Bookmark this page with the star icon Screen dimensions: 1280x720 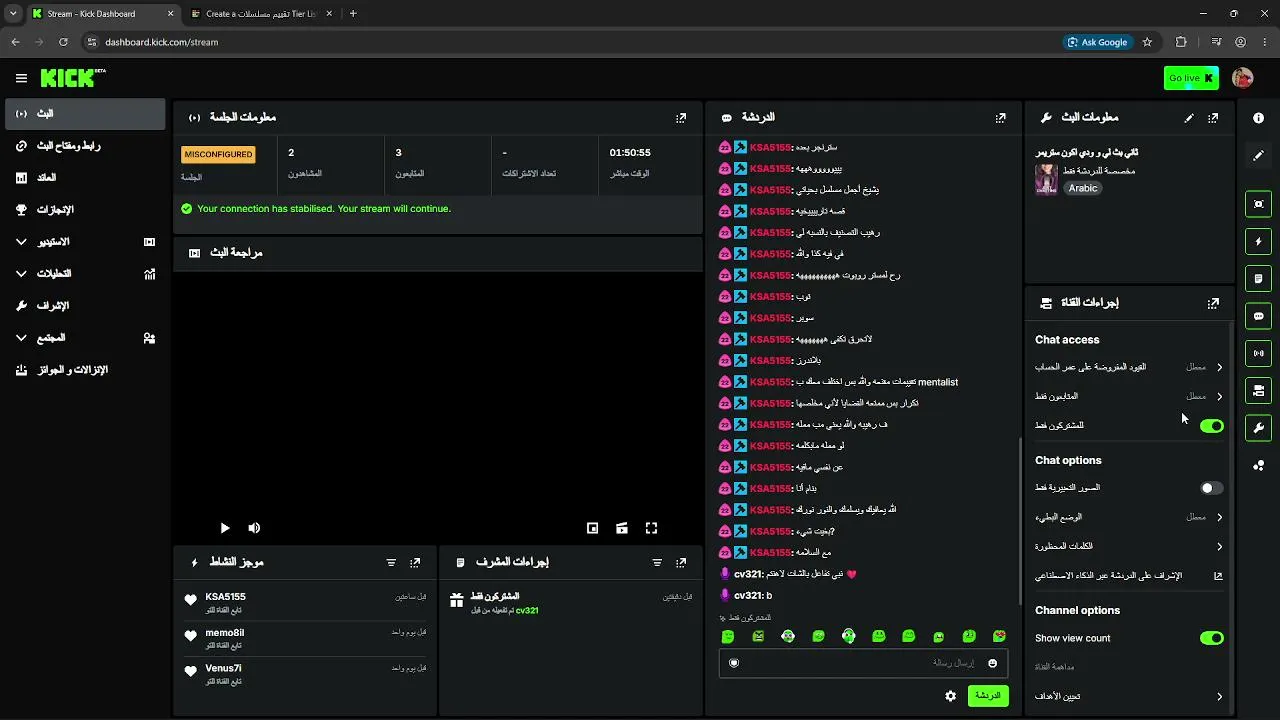1147,42
